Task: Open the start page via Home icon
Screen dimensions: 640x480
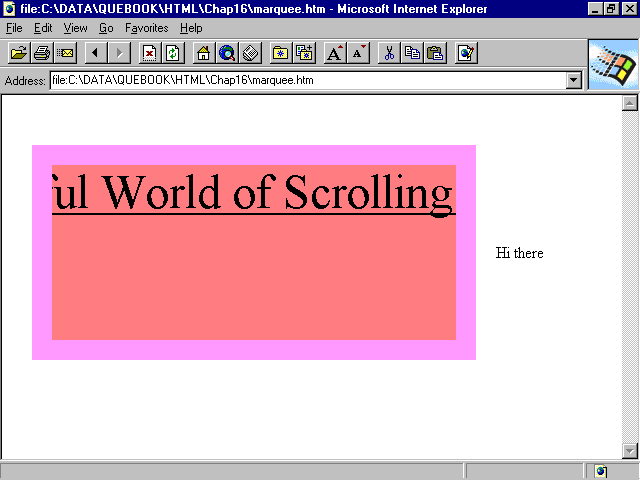Action: point(203,53)
